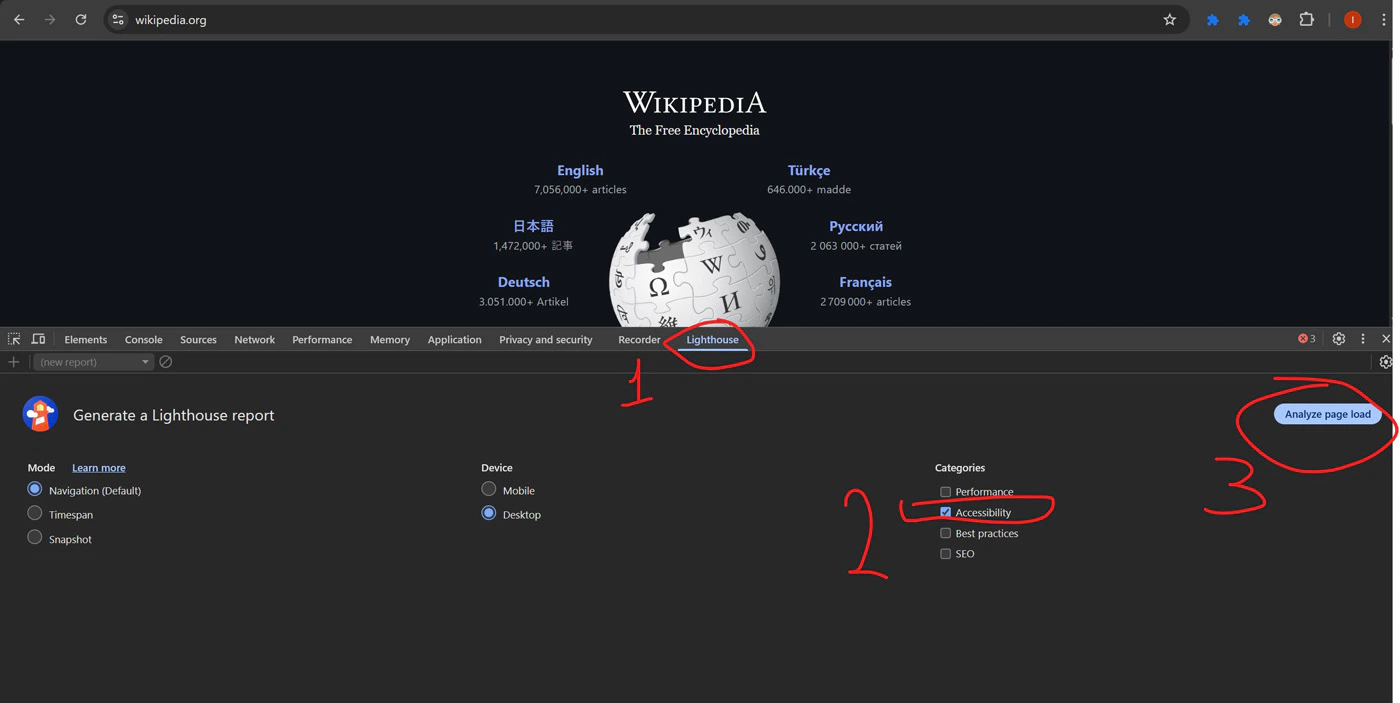The height and width of the screenshot is (703, 1400).
Task: Enable the Performance category checkbox
Action: [x=945, y=492]
